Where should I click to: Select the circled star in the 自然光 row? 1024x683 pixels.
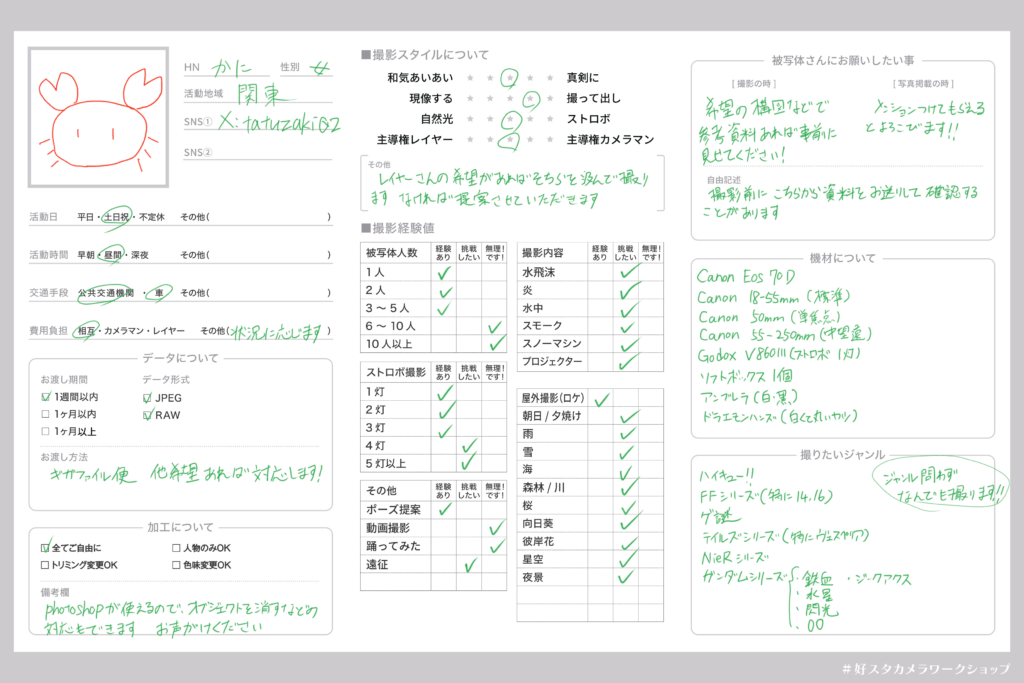[511, 119]
